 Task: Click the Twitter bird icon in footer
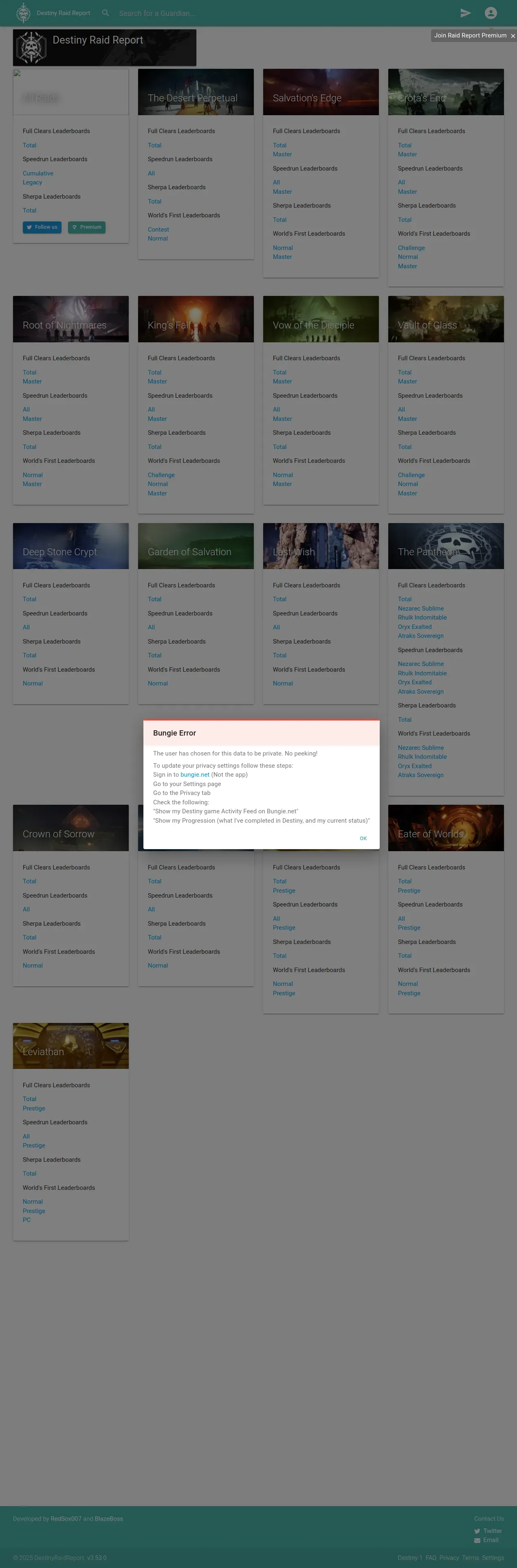tap(477, 1531)
